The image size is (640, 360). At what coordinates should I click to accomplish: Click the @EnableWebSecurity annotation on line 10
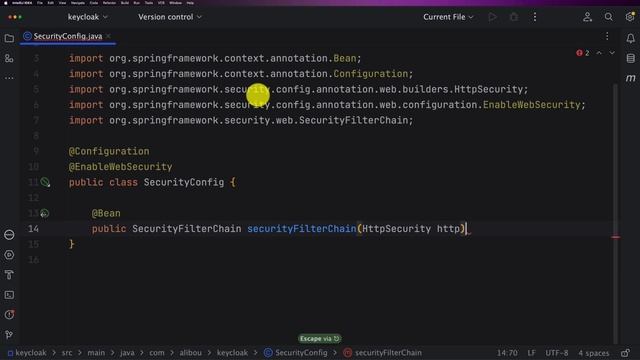(120, 167)
